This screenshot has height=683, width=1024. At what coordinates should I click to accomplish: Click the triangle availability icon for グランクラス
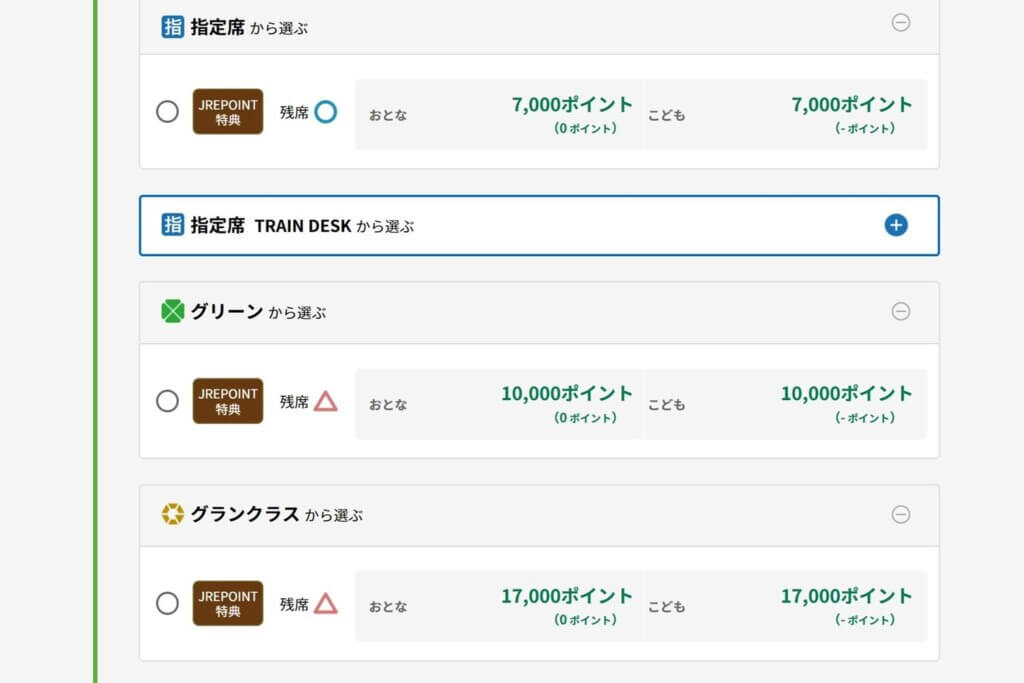[x=325, y=604]
